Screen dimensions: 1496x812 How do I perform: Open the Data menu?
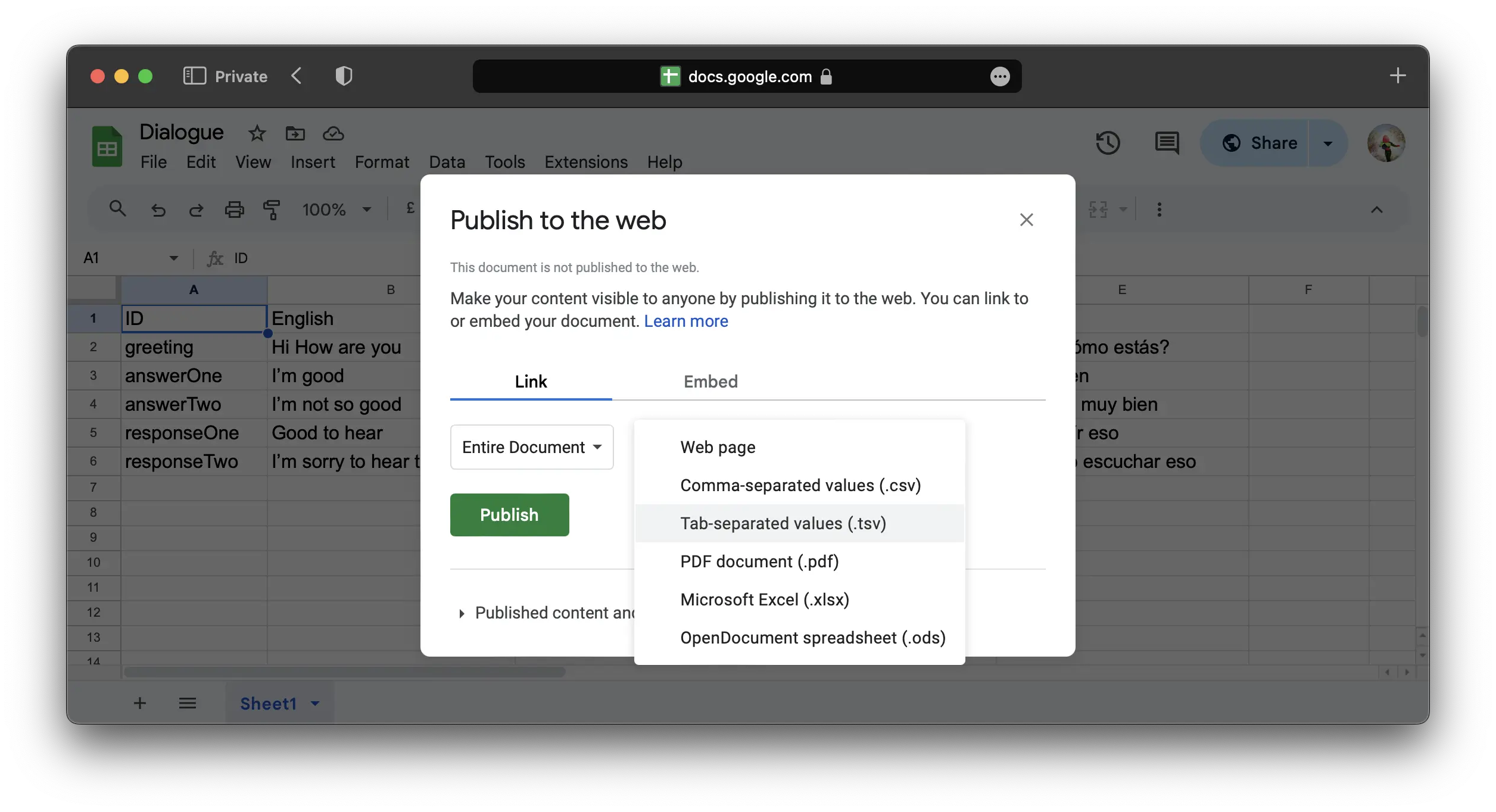(x=447, y=162)
